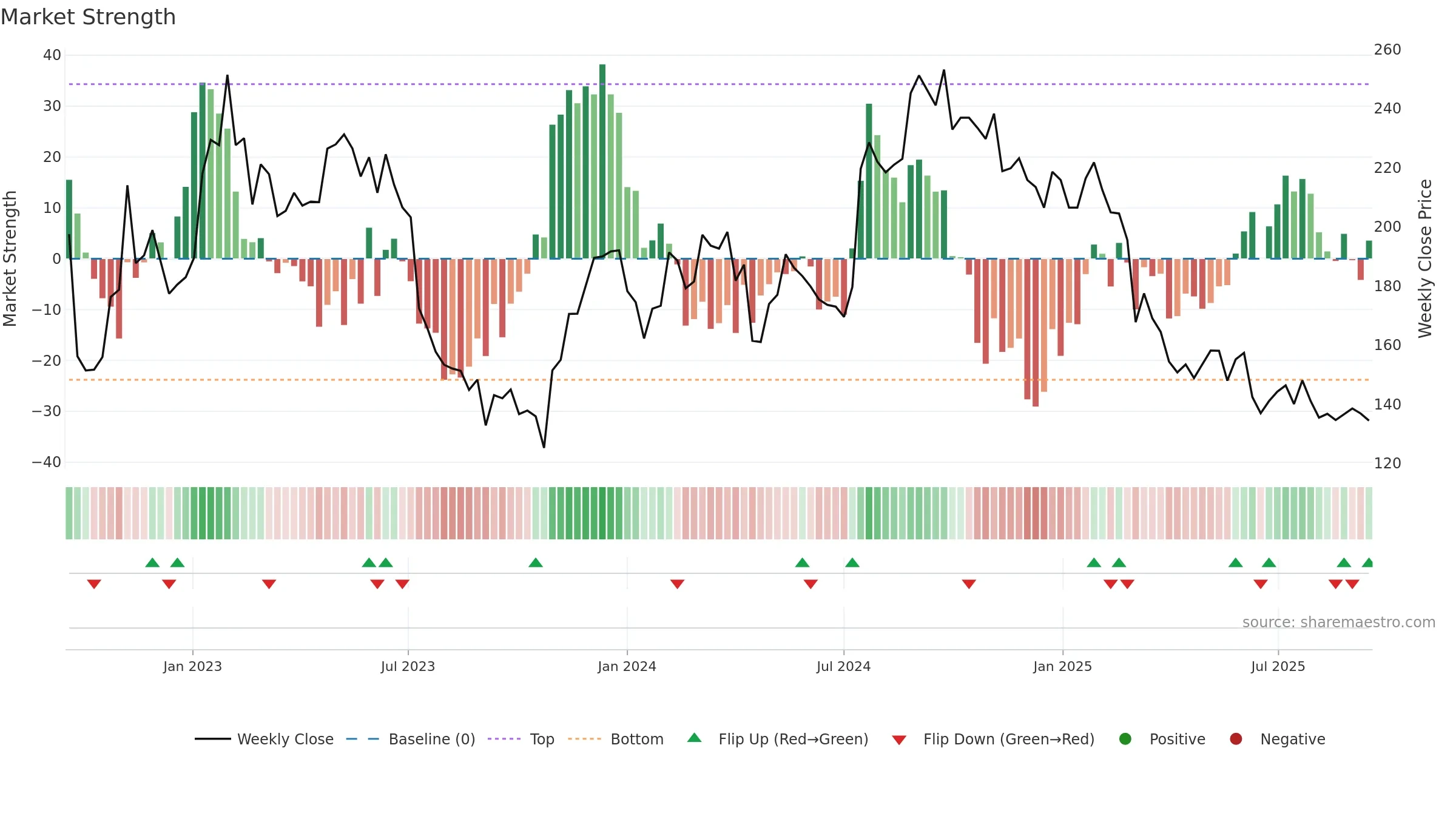Click the red Flip Down triangle legend icon

tap(899, 740)
